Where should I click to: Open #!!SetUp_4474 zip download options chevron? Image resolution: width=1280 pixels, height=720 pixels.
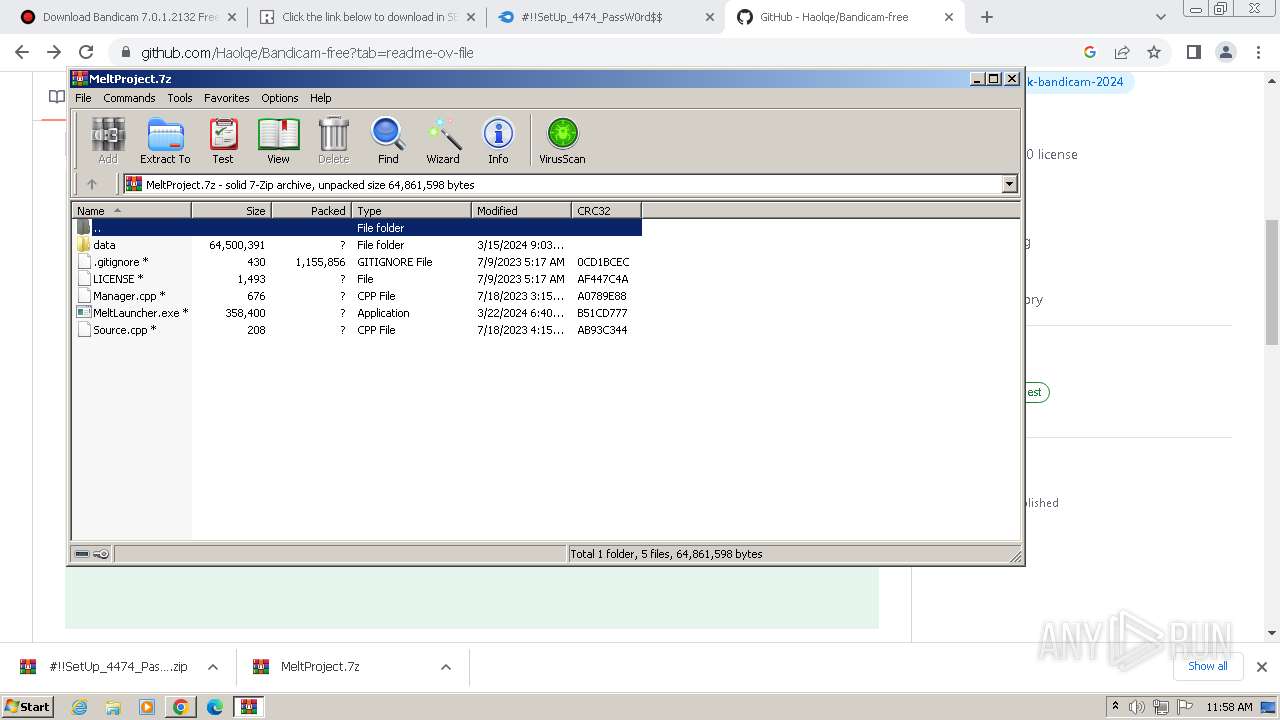[x=213, y=667]
